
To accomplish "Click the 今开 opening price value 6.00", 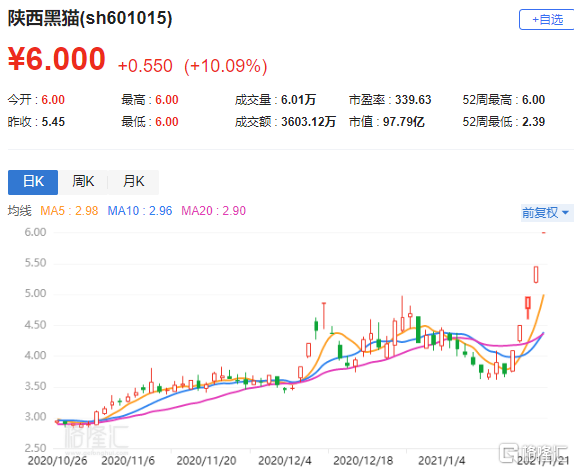I will (x=53, y=100).
